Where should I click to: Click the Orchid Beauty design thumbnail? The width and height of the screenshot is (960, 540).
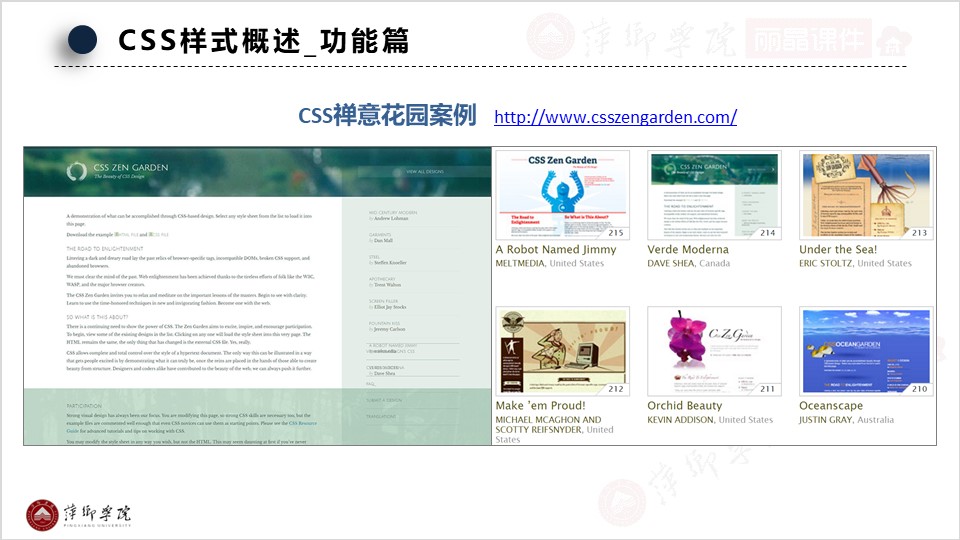714,351
